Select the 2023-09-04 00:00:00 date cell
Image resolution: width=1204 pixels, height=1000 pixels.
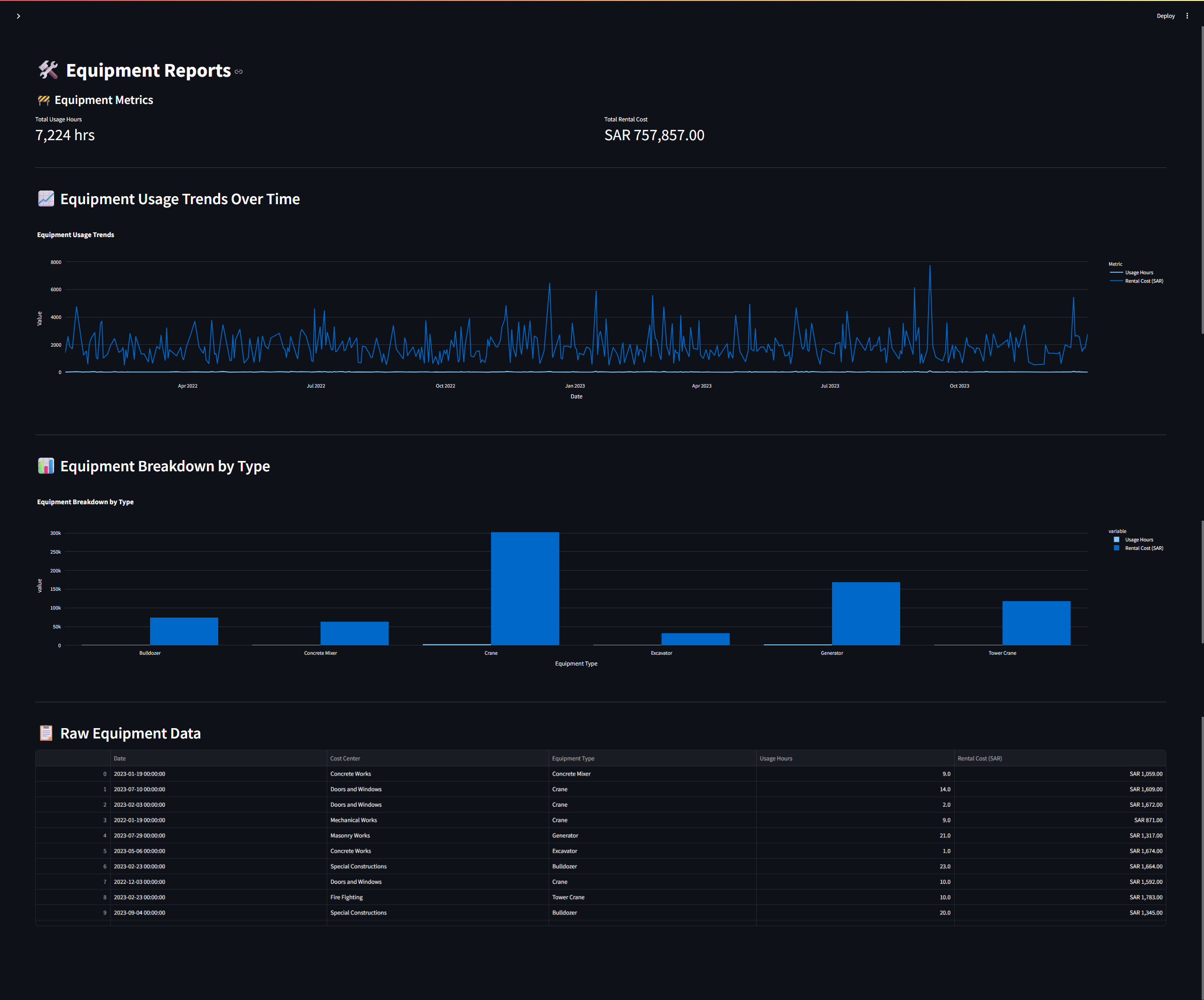(218, 913)
